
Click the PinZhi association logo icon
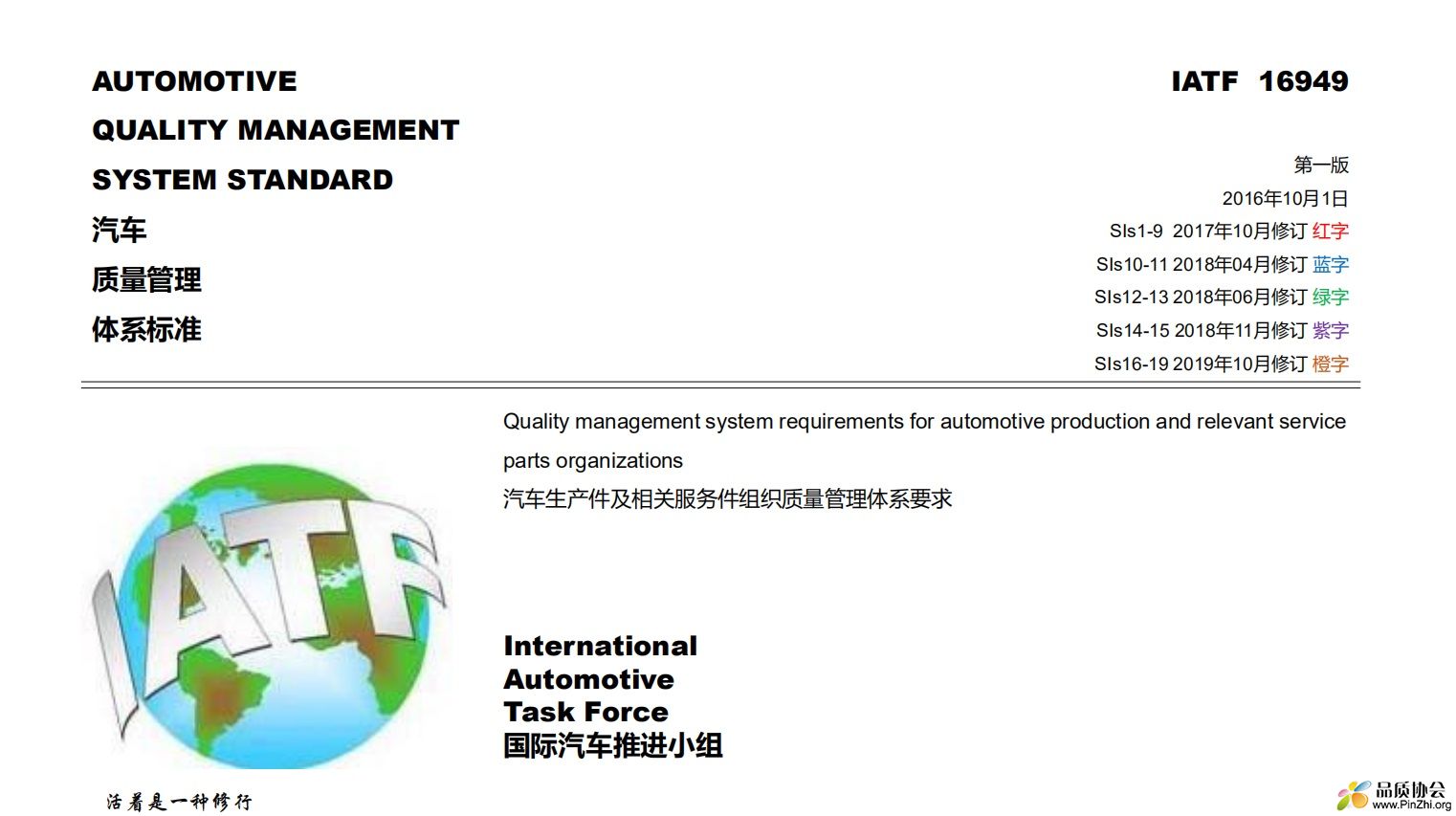(1353, 795)
